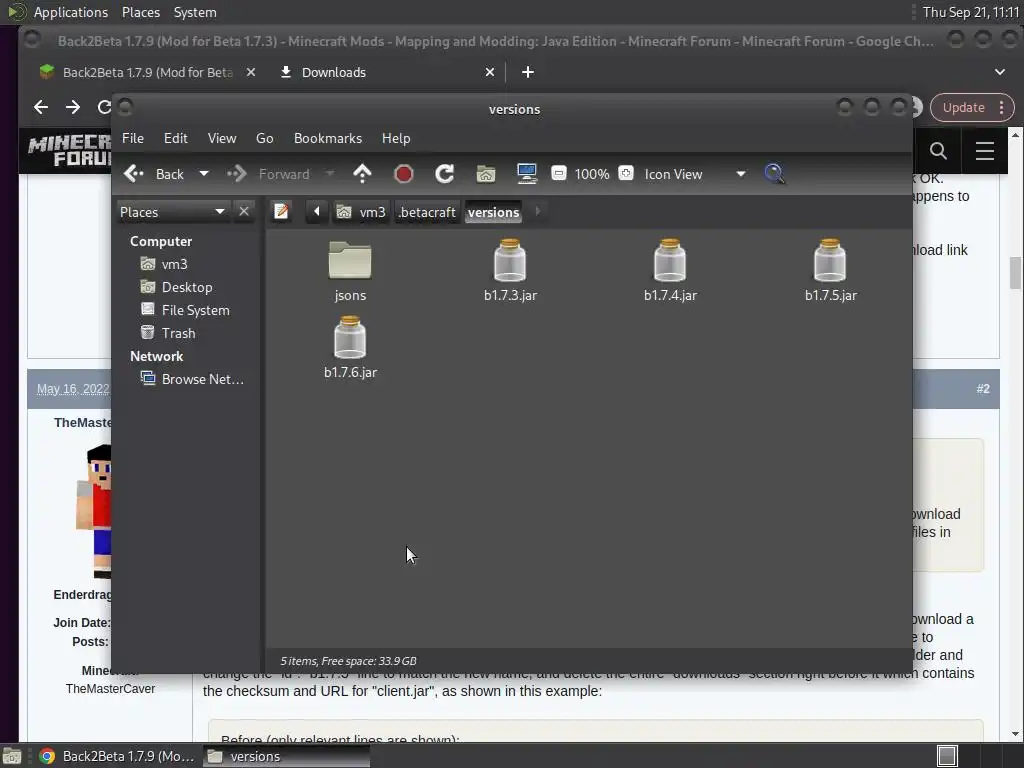This screenshot has width=1024, height=768.
Task: Open Chrome's three-dot menu
Action: coord(1001,107)
